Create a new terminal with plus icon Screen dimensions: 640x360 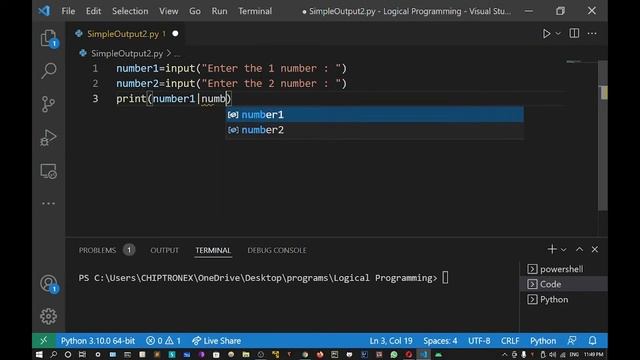pos(552,249)
